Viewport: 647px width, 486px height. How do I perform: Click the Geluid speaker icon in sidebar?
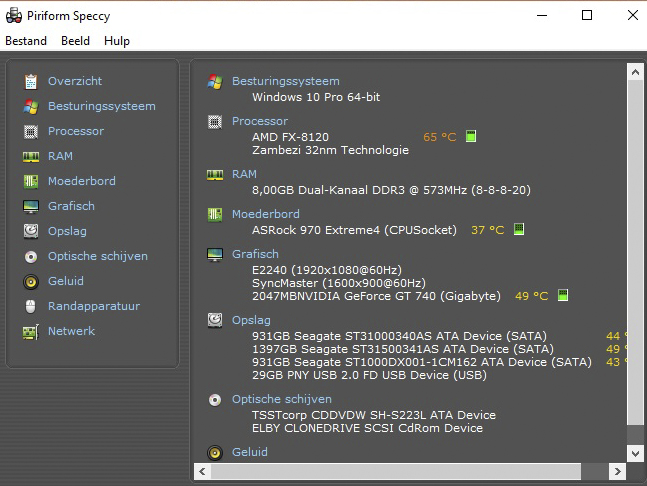click(x=30, y=281)
